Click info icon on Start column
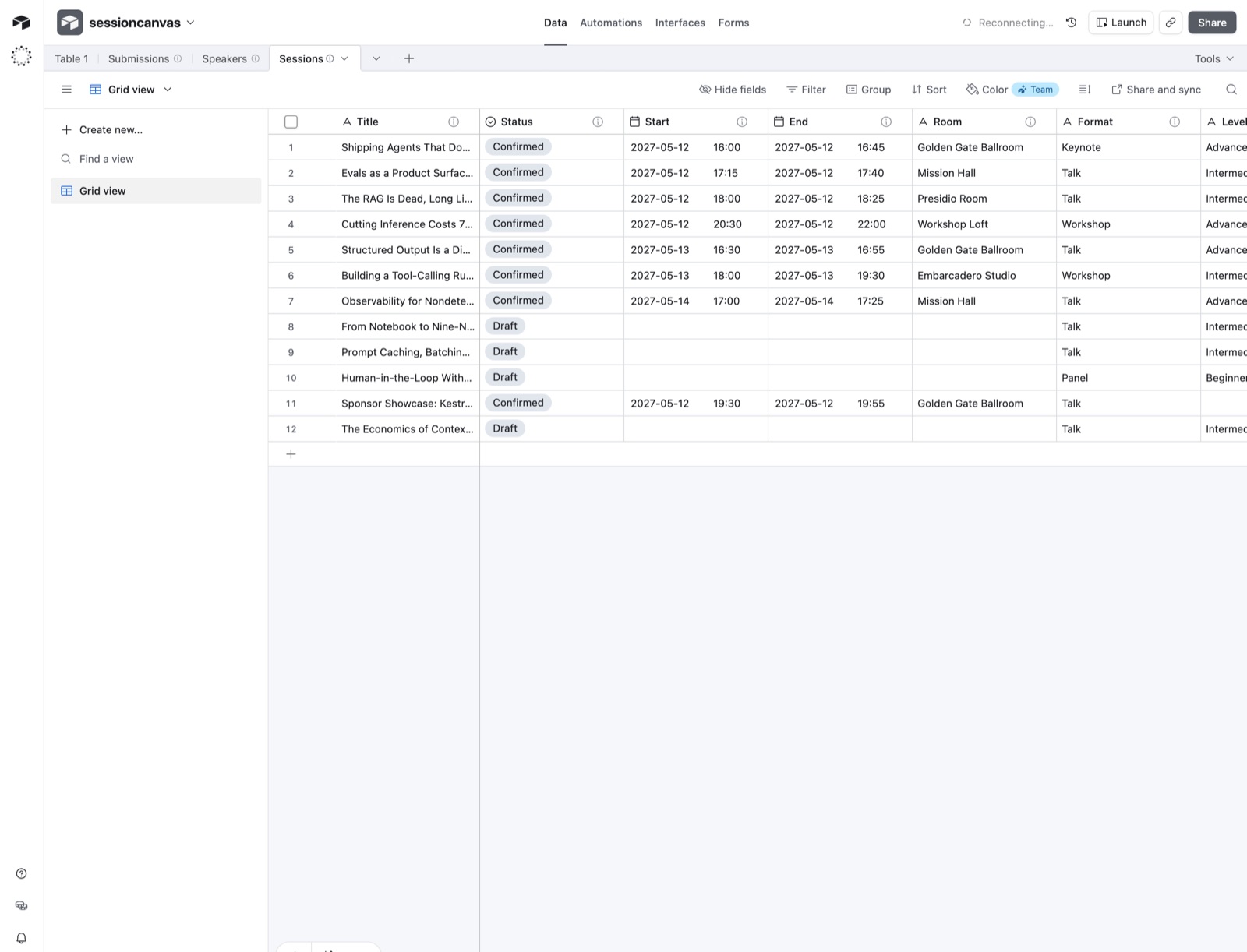The height and width of the screenshot is (952, 1247). click(742, 122)
